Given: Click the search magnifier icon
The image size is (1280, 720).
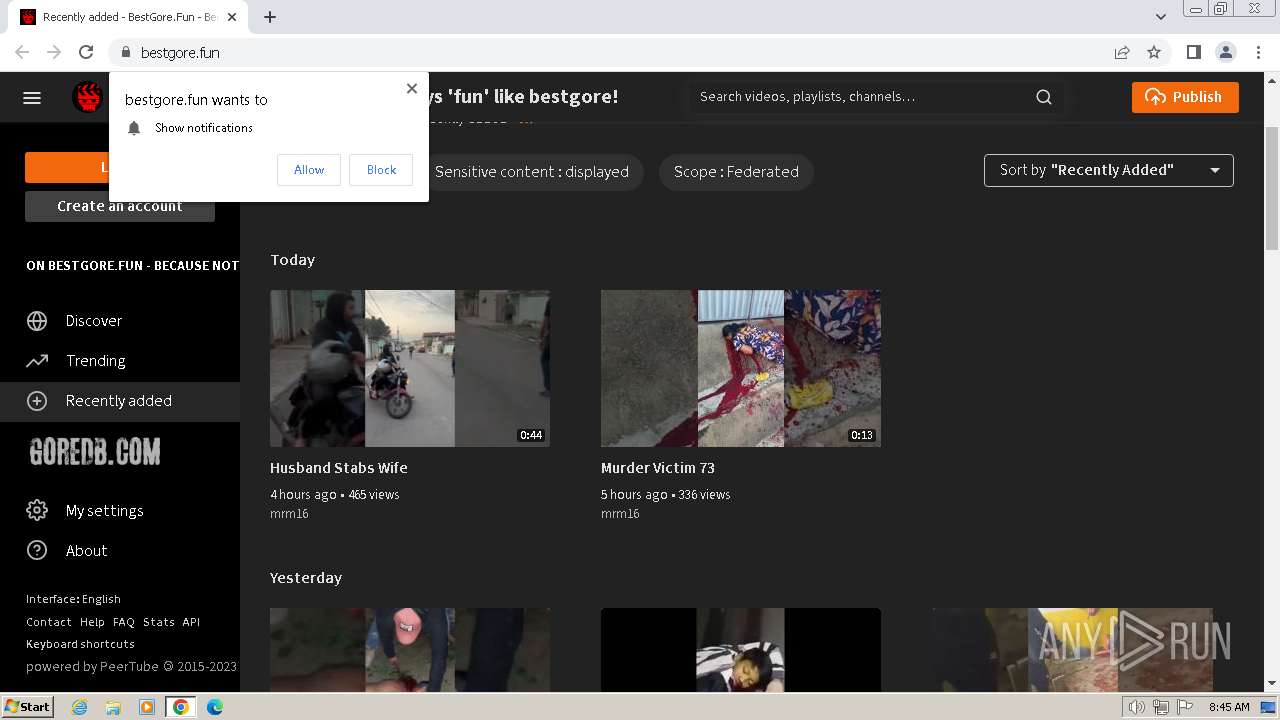Looking at the screenshot, I should point(1044,97).
